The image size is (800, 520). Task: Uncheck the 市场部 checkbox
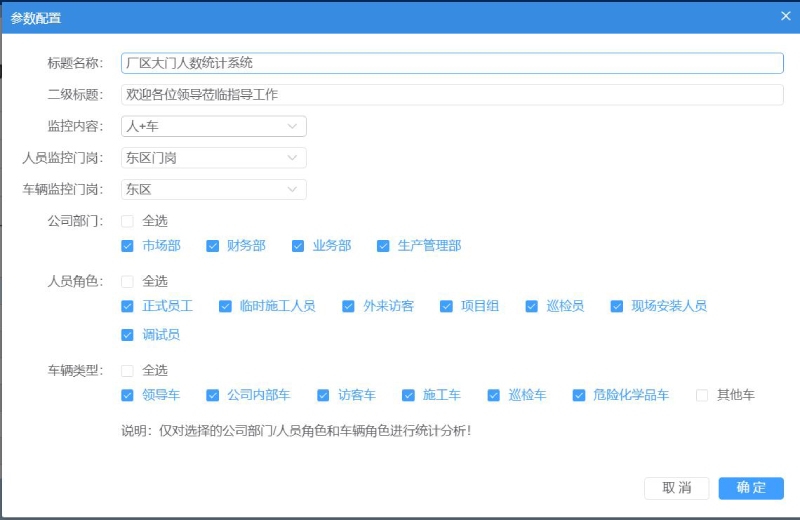(x=127, y=246)
